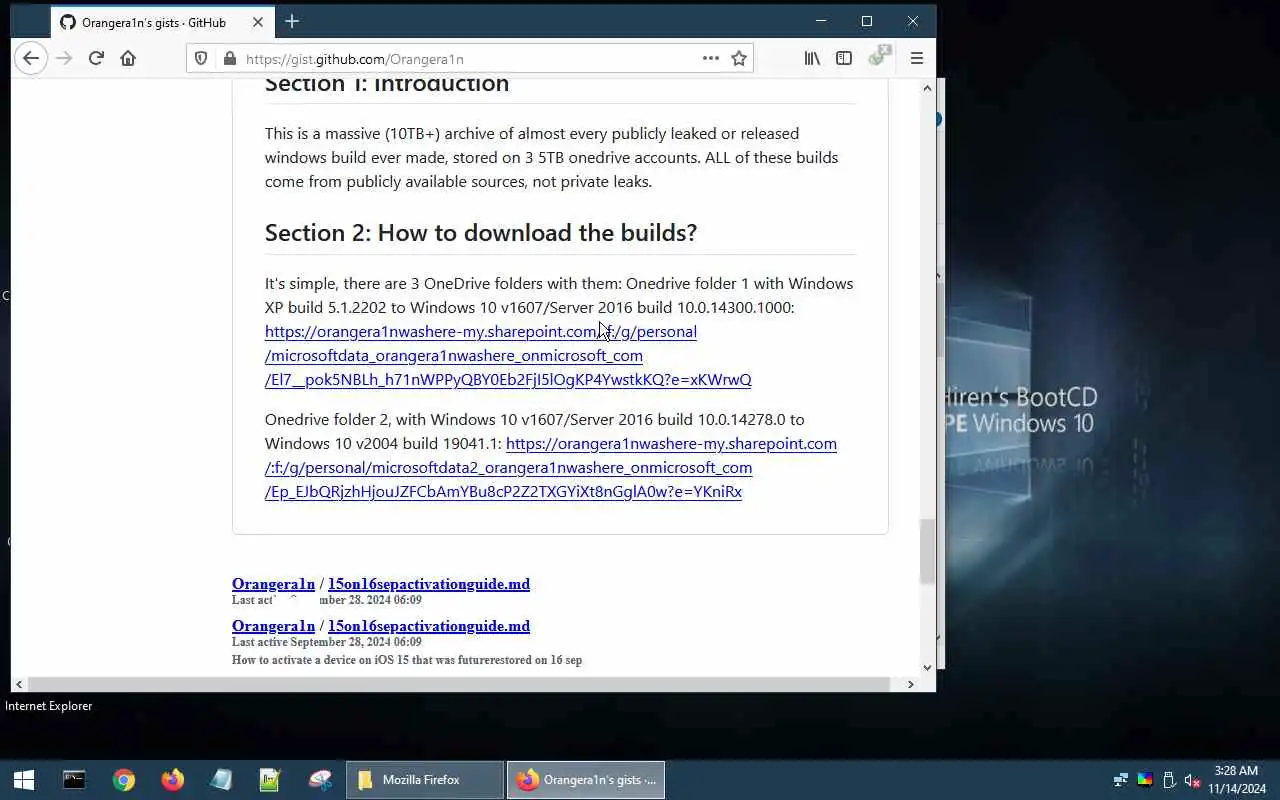1280x800 pixels.
Task: Open the green notepad taskbar app
Action: tap(270, 780)
